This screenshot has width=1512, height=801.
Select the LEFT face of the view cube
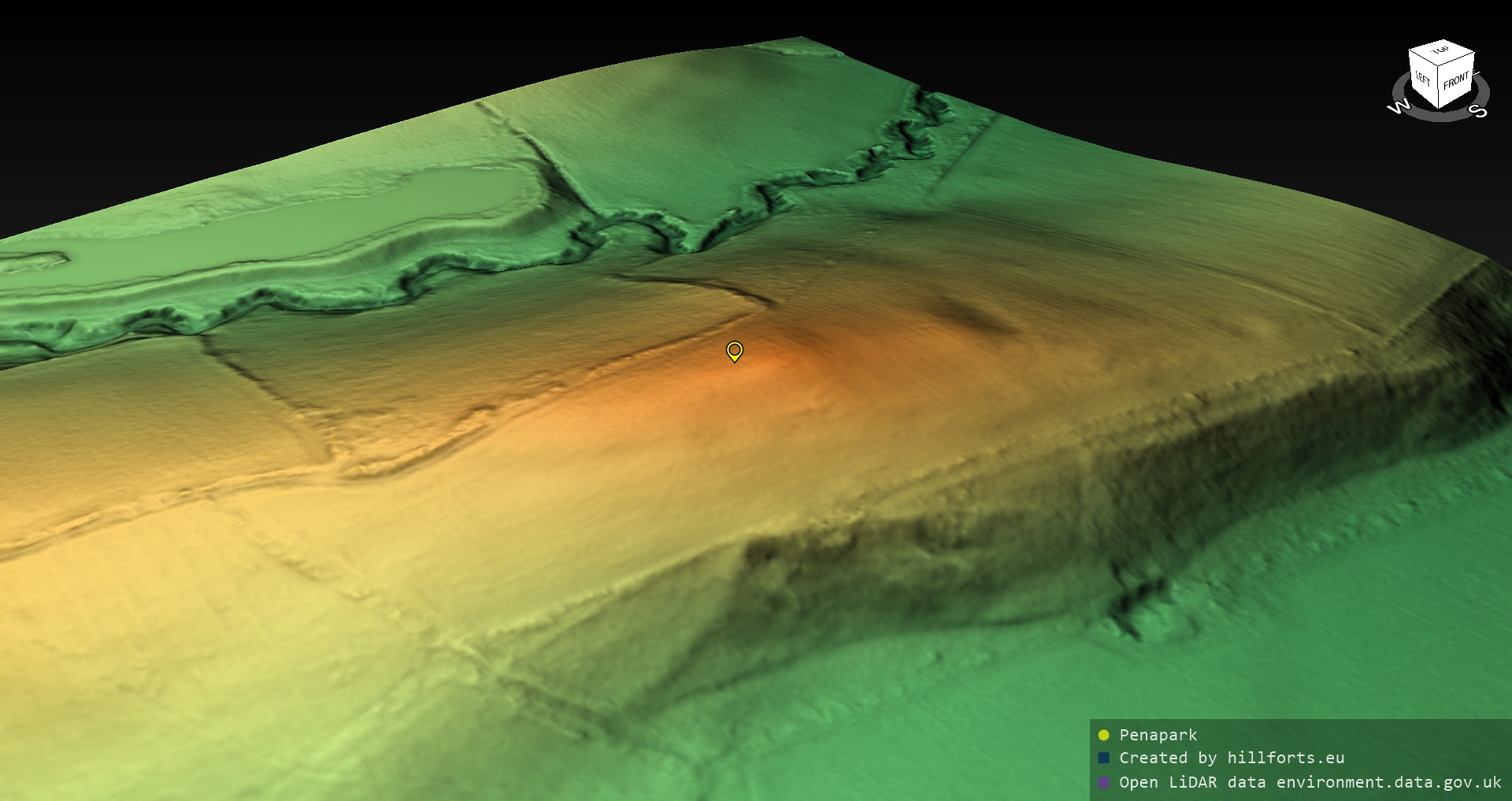[x=1423, y=79]
